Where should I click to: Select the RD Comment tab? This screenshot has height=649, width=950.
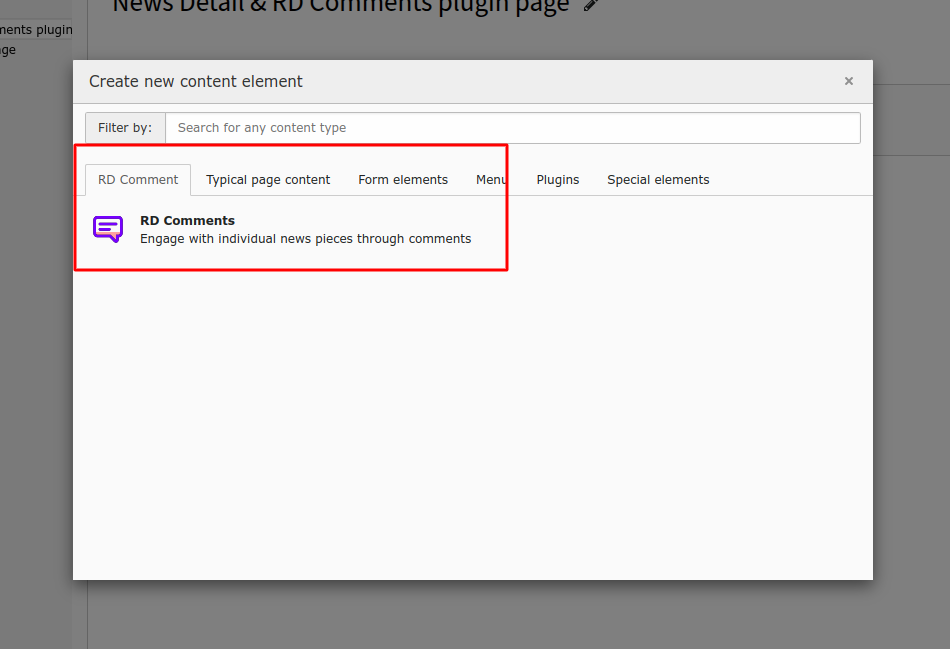coord(137,179)
